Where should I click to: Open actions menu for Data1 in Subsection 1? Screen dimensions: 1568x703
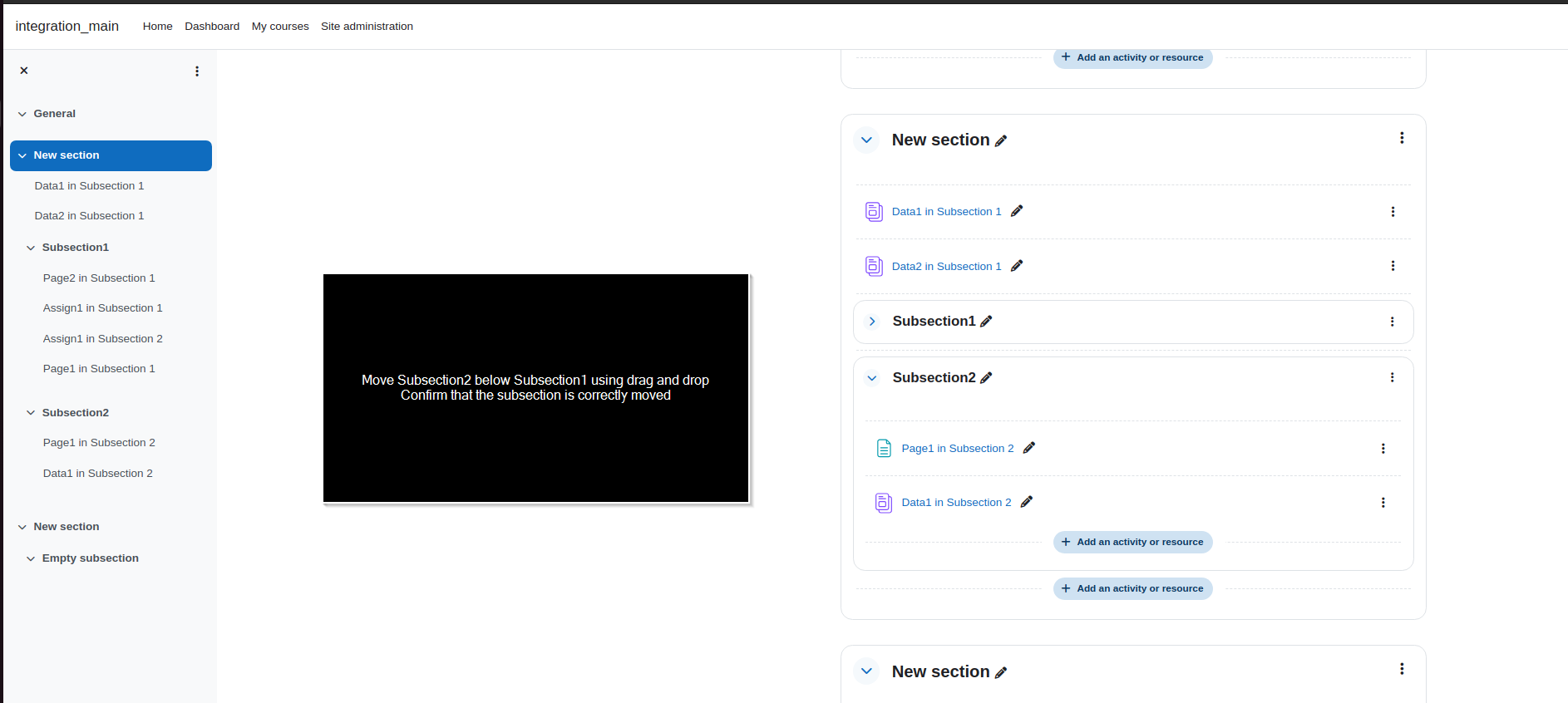tap(1393, 212)
